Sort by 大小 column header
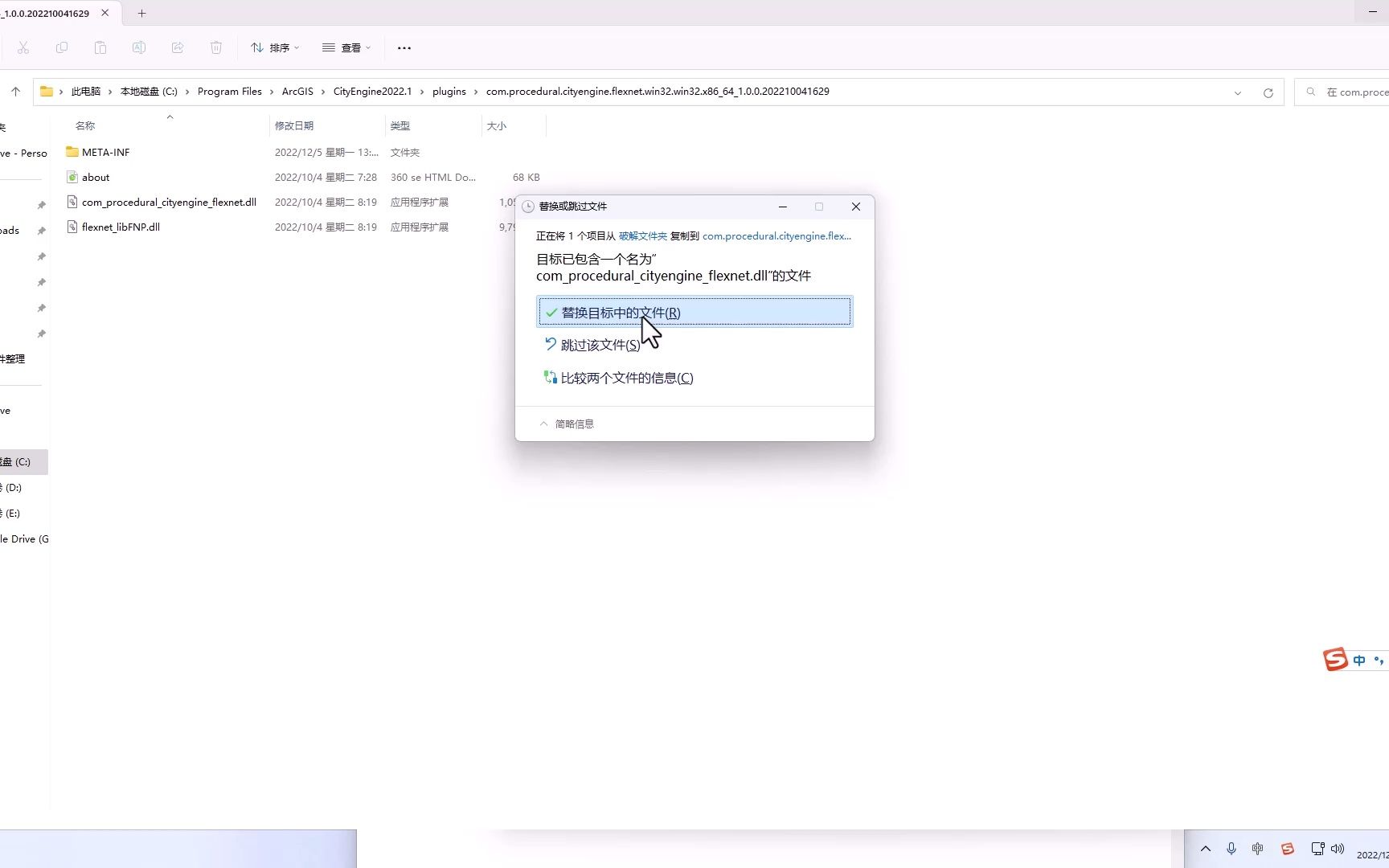Image resolution: width=1389 pixels, height=868 pixels. (x=497, y=126)
